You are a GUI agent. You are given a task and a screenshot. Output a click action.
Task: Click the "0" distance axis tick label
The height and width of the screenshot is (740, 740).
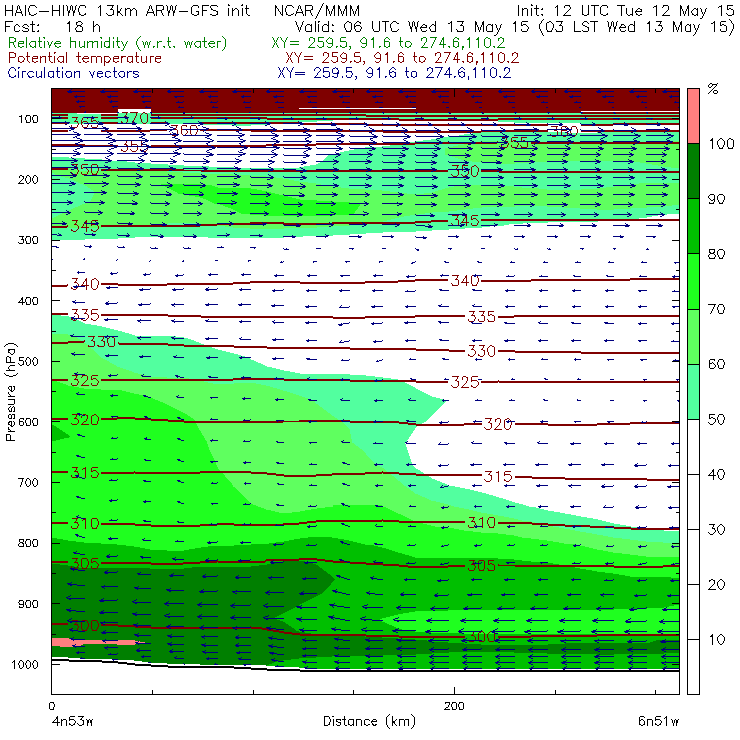[51, 706]
